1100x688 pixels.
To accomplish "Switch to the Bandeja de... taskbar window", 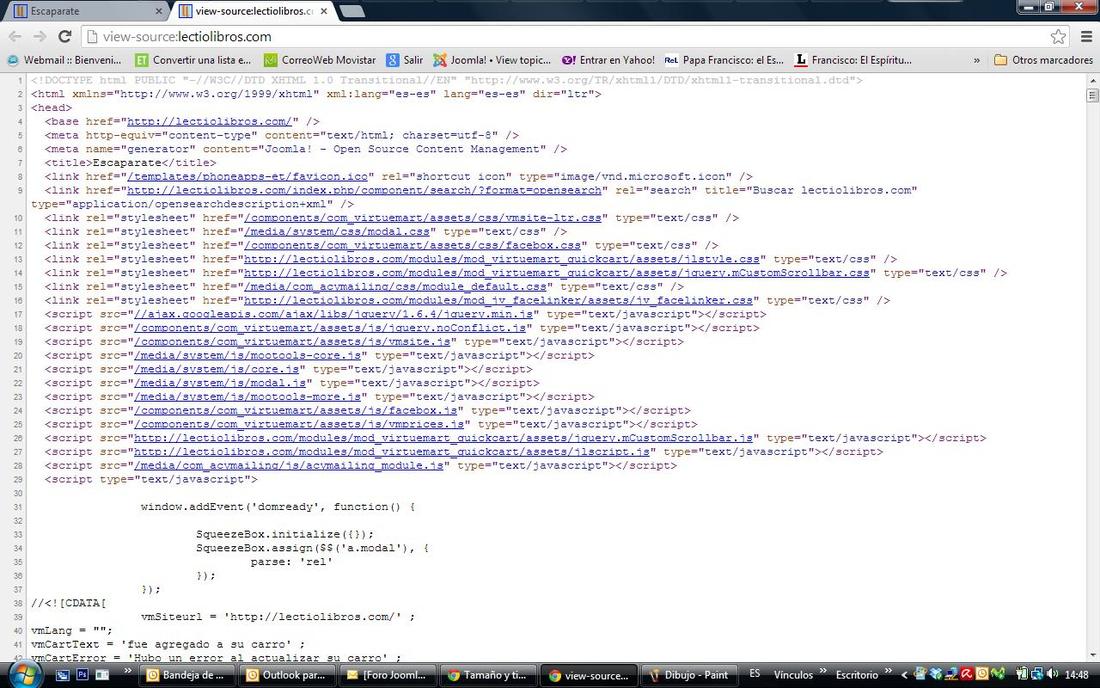I will (x=187, y=675).
